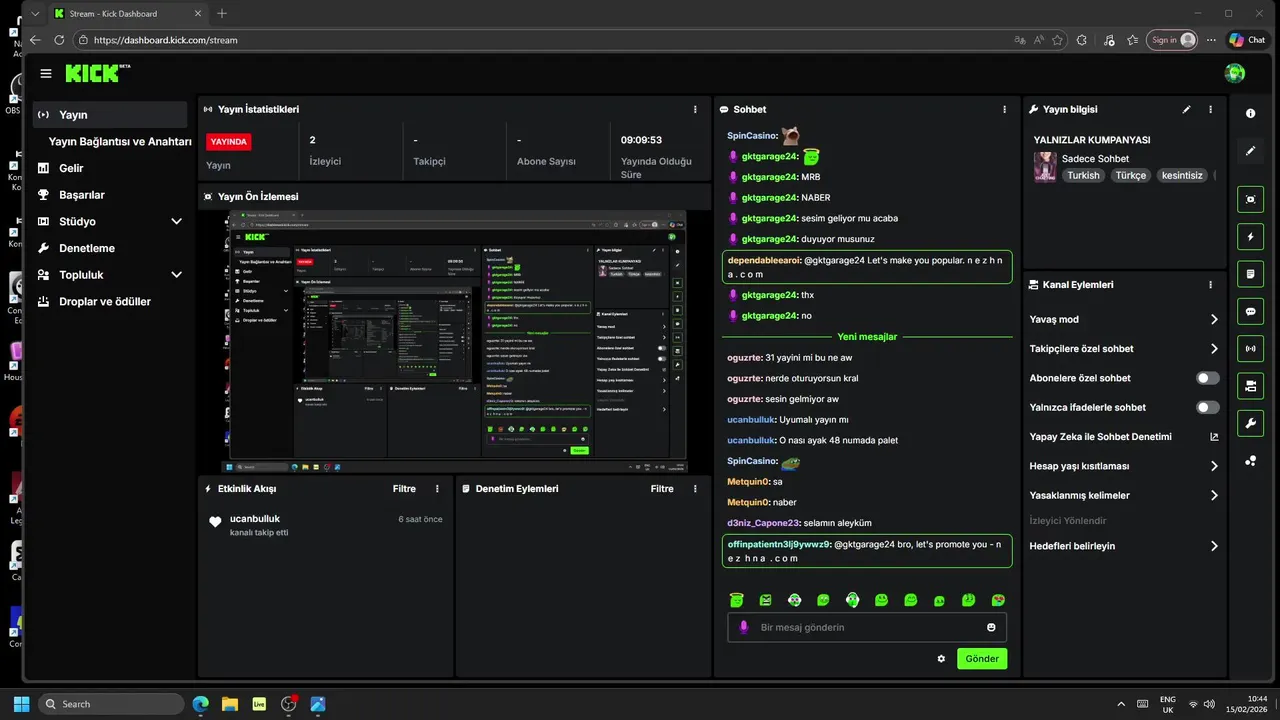Toggle the chat bubble icon in right rail
The width and height of the screenshot is (1280, 720).
pos(1250,312)
